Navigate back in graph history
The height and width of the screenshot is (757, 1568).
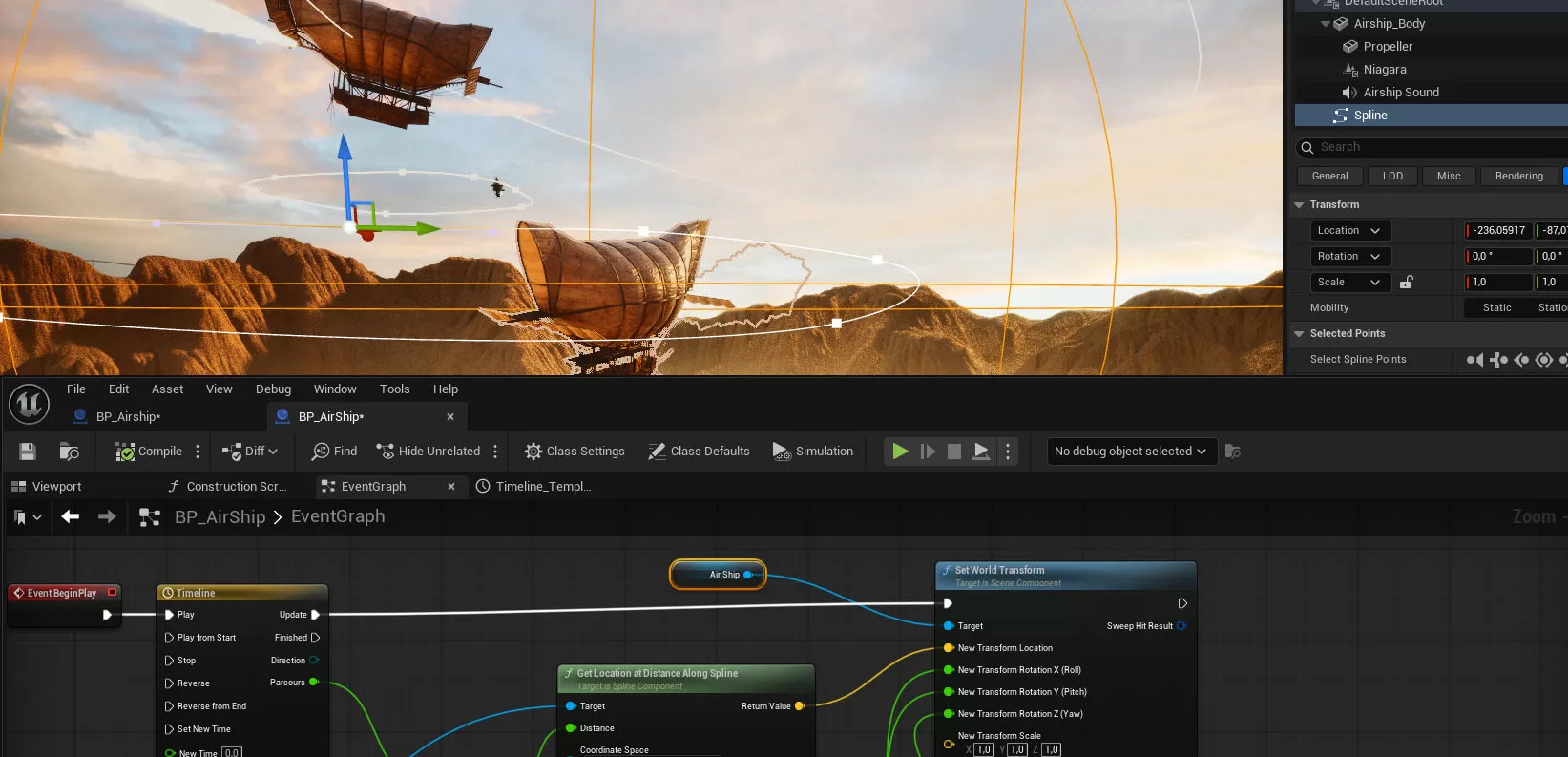click(71, 516)
